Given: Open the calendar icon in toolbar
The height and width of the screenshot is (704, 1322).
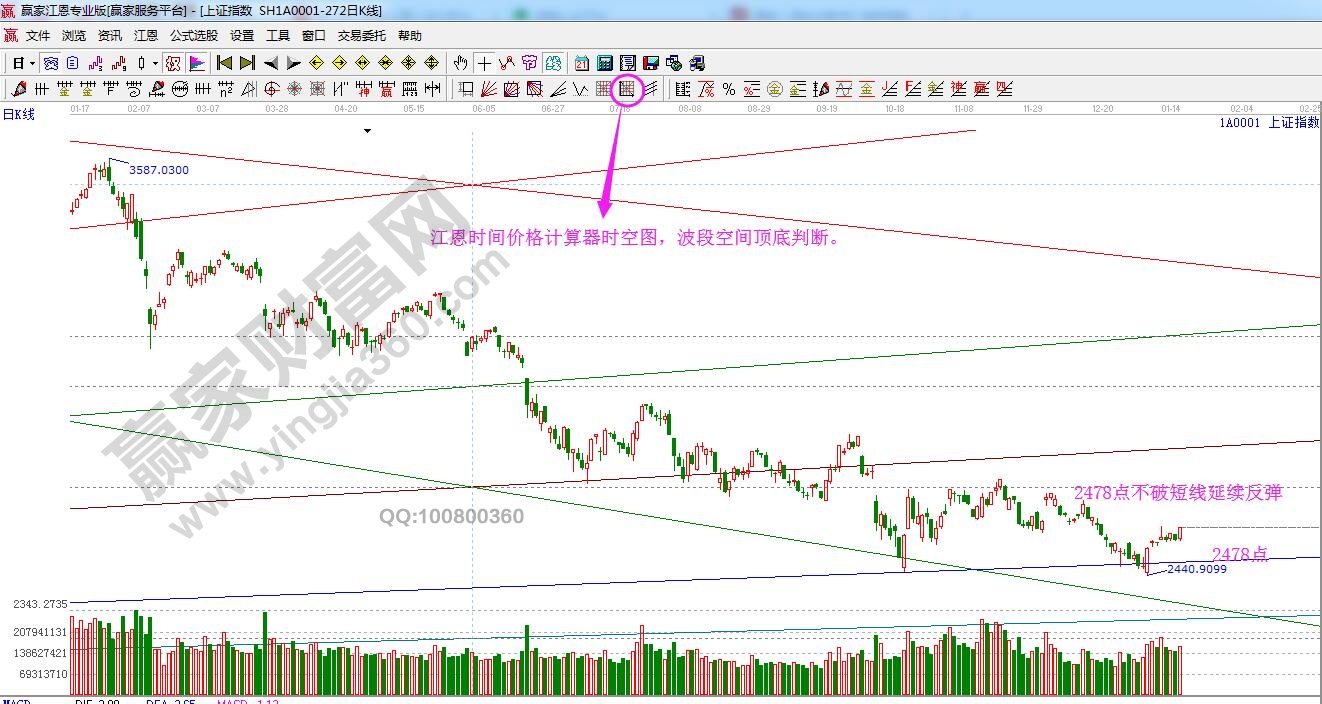Looking at the screenshot, I should [581, 63].
